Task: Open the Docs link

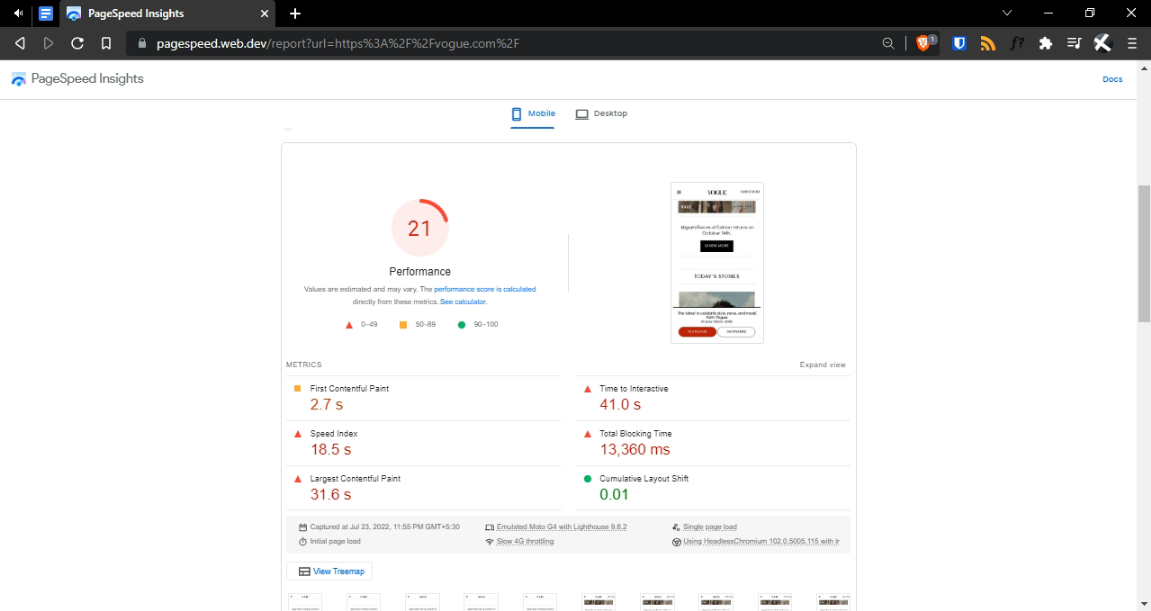Action: pyautogui.click(x=1112, y=79)
